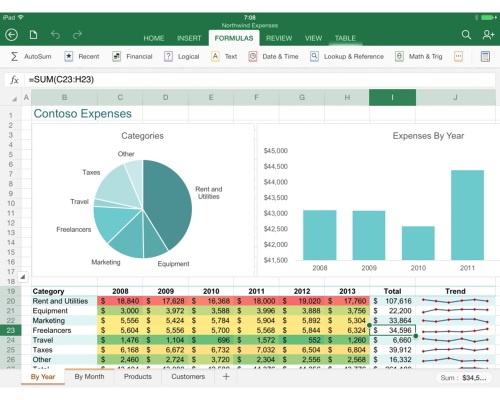Select row 23 header

(11, 330)
